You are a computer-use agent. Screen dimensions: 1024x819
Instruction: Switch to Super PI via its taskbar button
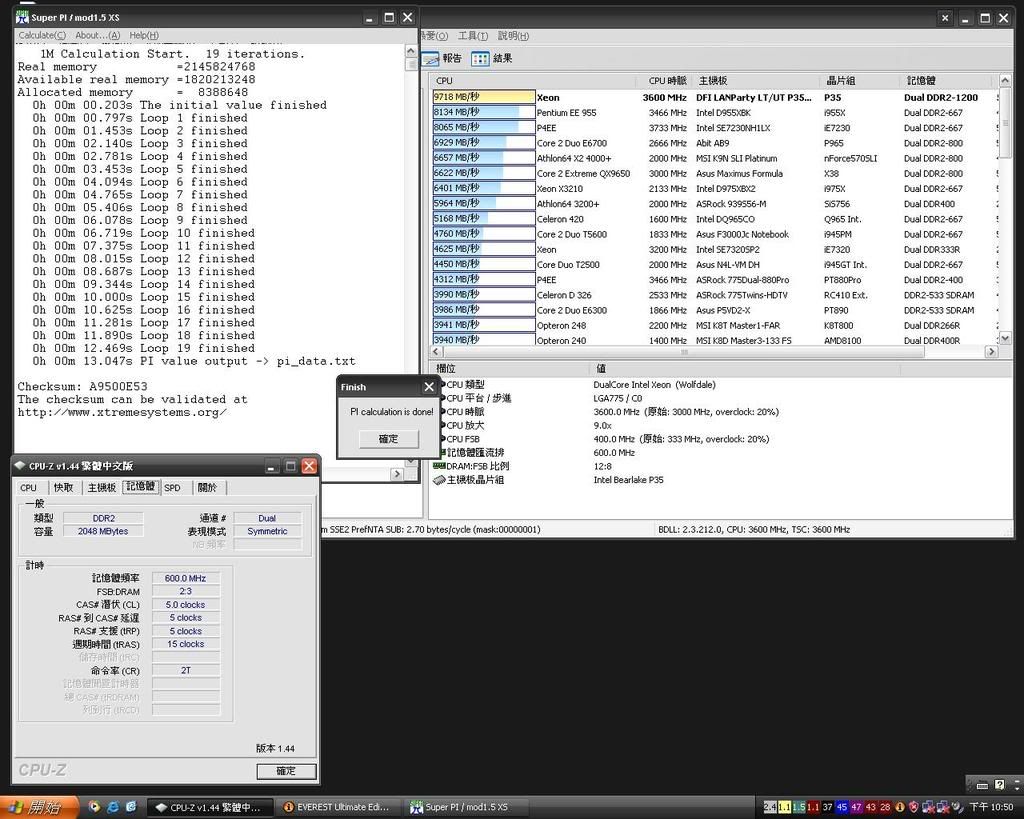(466, 808)
